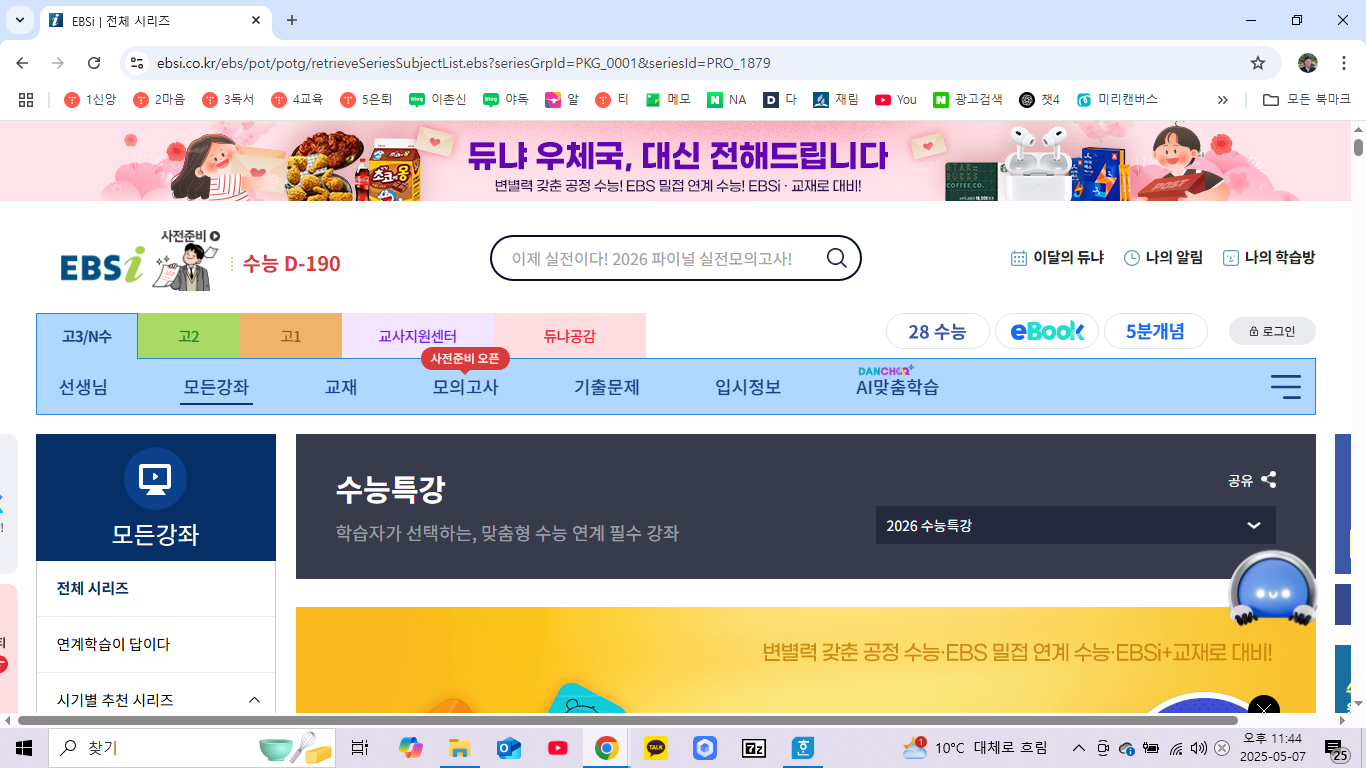
Task: Click the Windows taskbar search box
Action: tap(190, 748)
